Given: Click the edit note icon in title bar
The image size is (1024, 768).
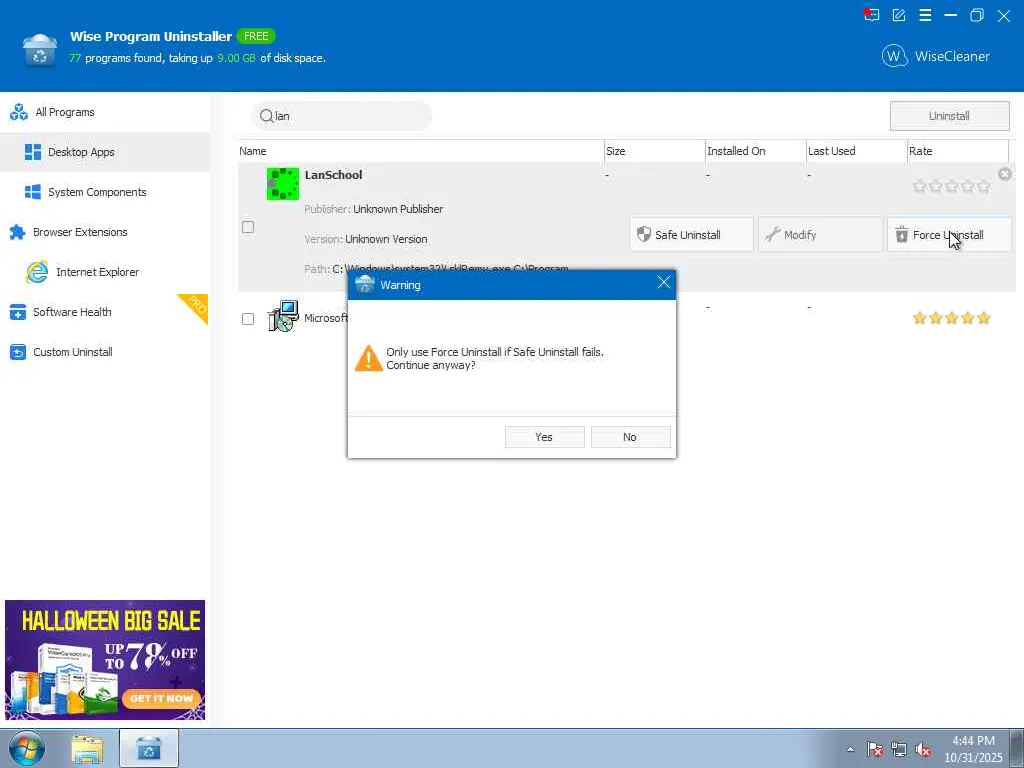Looking at the screenshot, I should pyautogui.click(x=899, y=15).
